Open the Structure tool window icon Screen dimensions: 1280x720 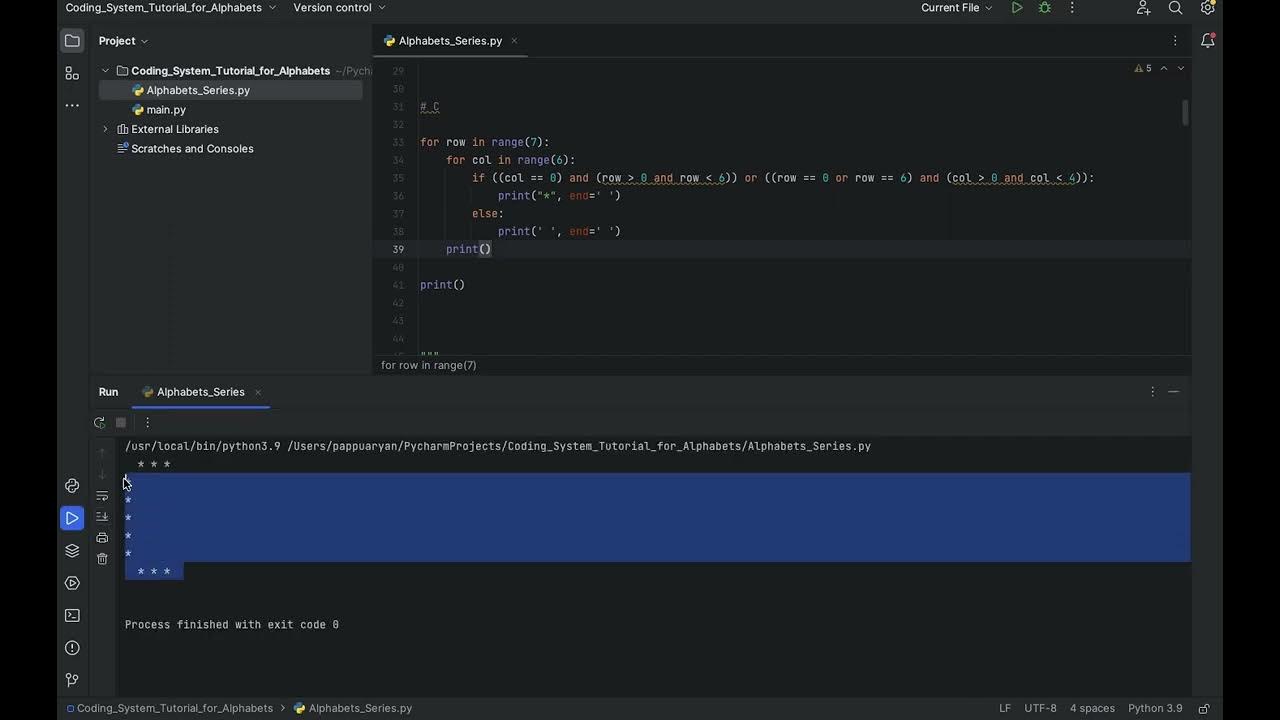click(x=72, y=73)
